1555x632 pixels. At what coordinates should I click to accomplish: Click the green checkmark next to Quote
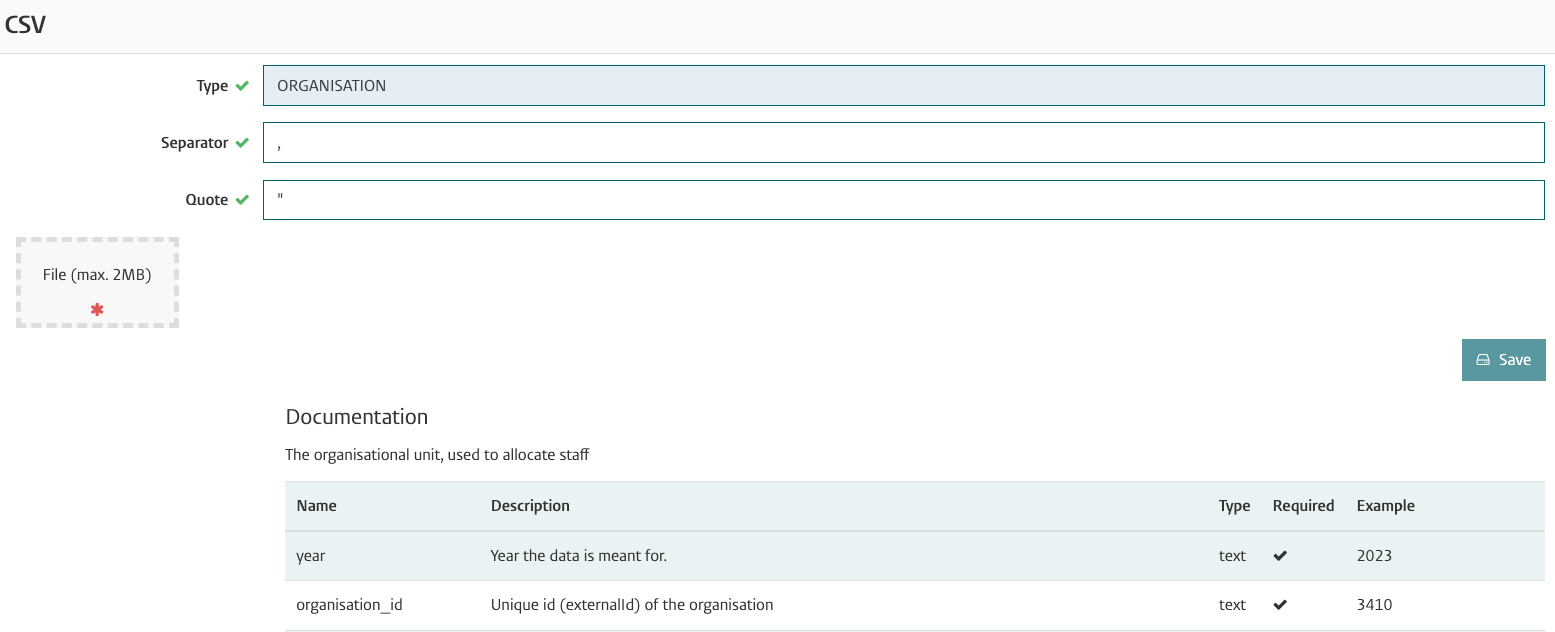[x=242, y=200]
